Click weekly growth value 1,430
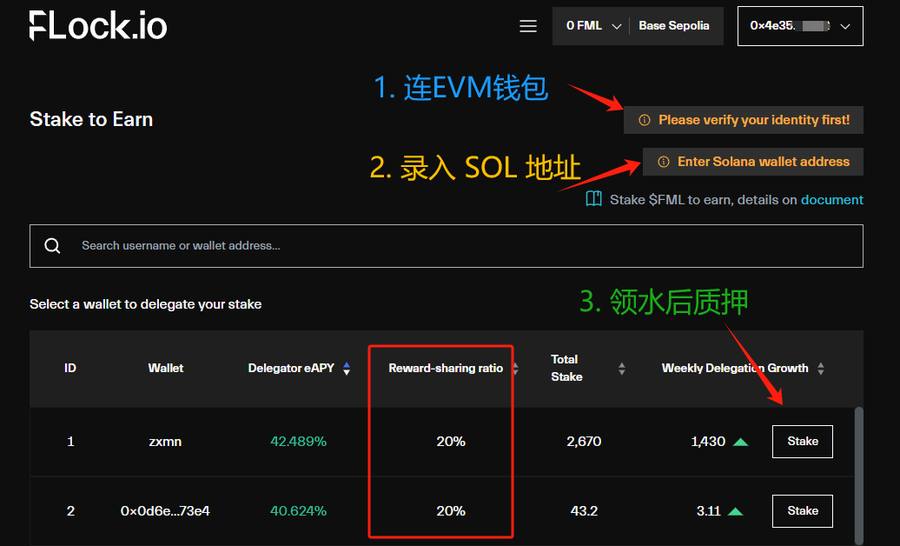The image size is (900, 546). (708, 442)
